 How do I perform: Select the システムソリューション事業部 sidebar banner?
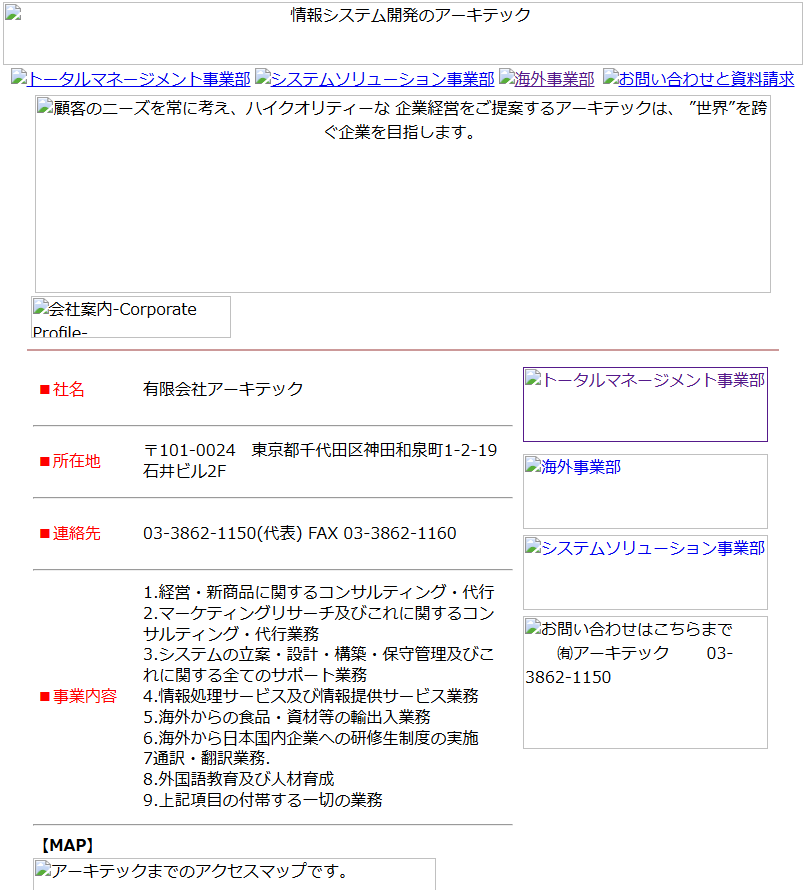click(x=645, y=572)
